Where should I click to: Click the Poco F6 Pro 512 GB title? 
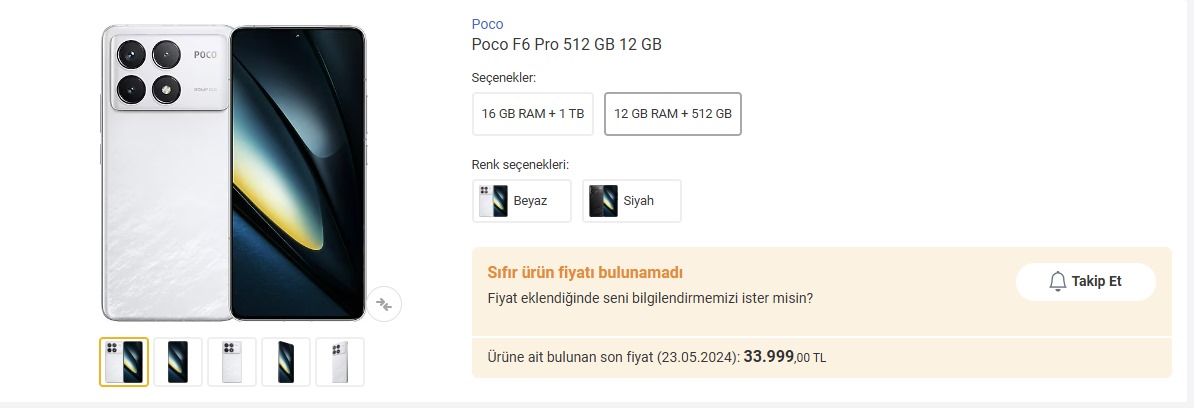coord(567,45)
